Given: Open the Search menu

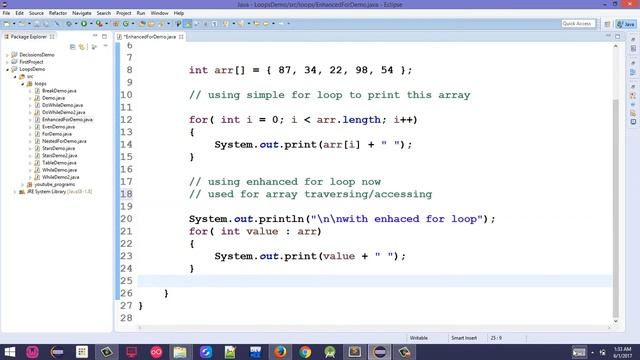Looking at the screenshot, I should coord(104,13).
